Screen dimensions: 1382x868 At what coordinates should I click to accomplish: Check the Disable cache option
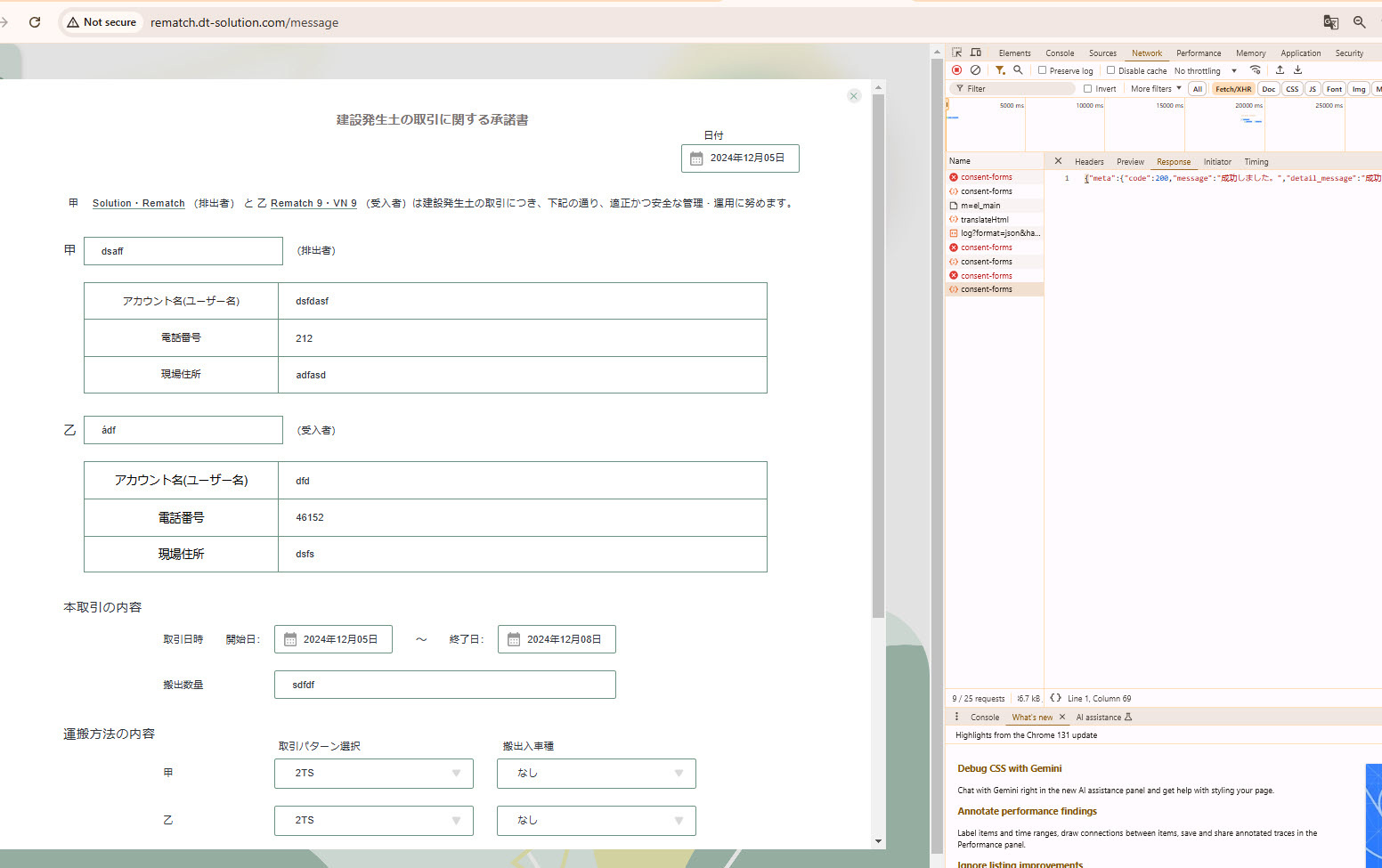tap(1111, 70)
